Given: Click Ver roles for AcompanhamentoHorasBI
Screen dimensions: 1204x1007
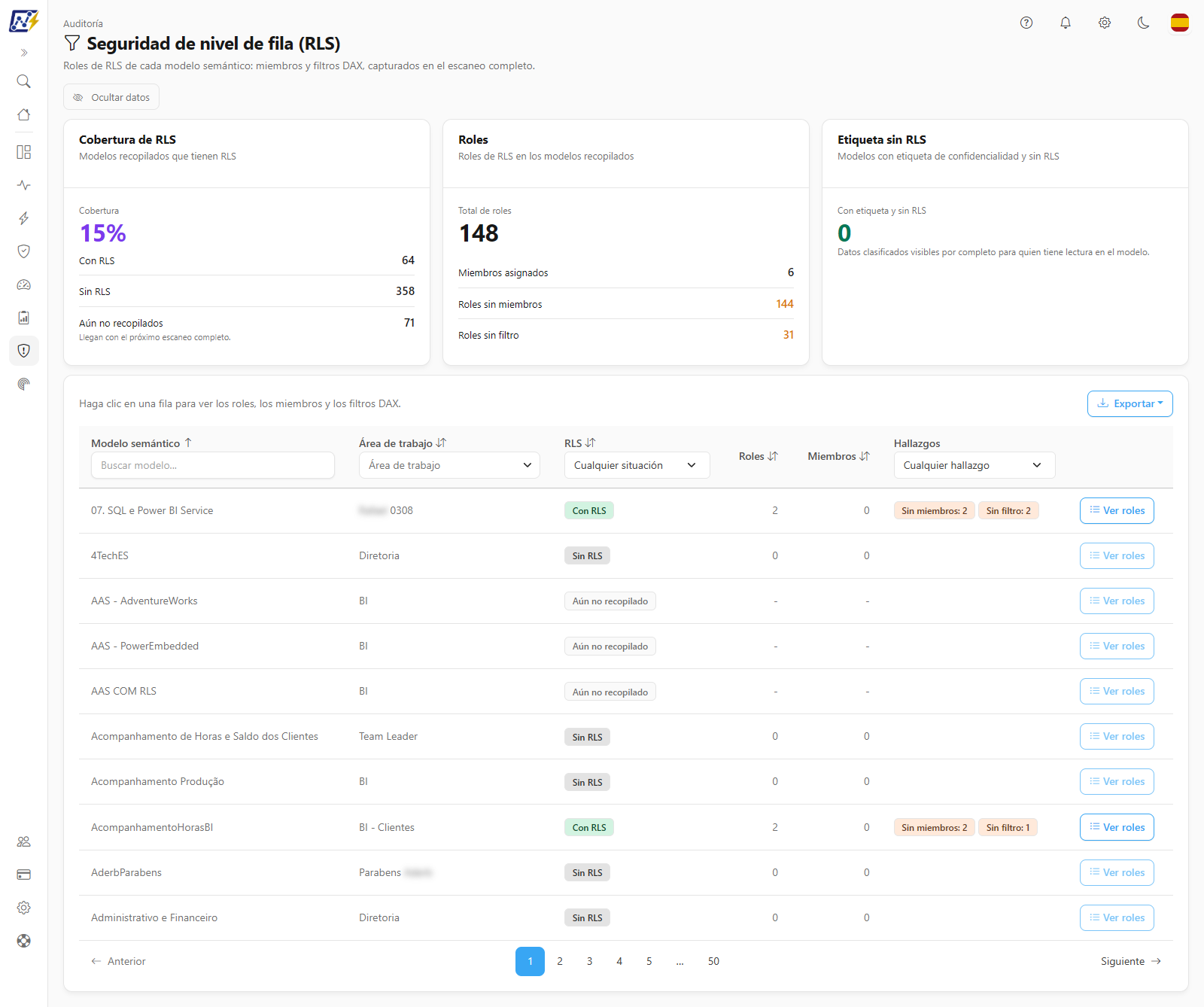Looking at the screenshot, I should [x=1117, y=827].
